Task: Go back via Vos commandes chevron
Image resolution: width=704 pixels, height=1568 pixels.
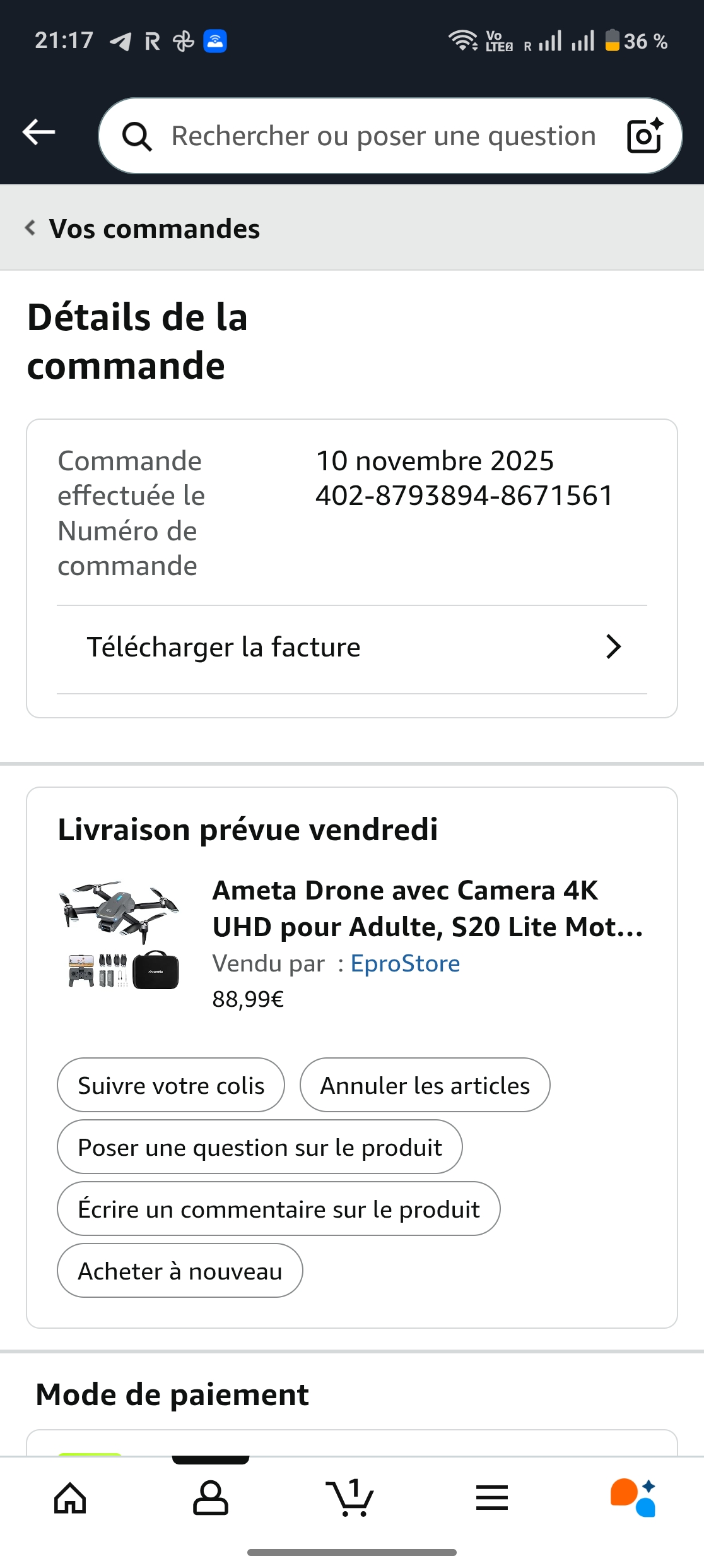Action: 30,228
